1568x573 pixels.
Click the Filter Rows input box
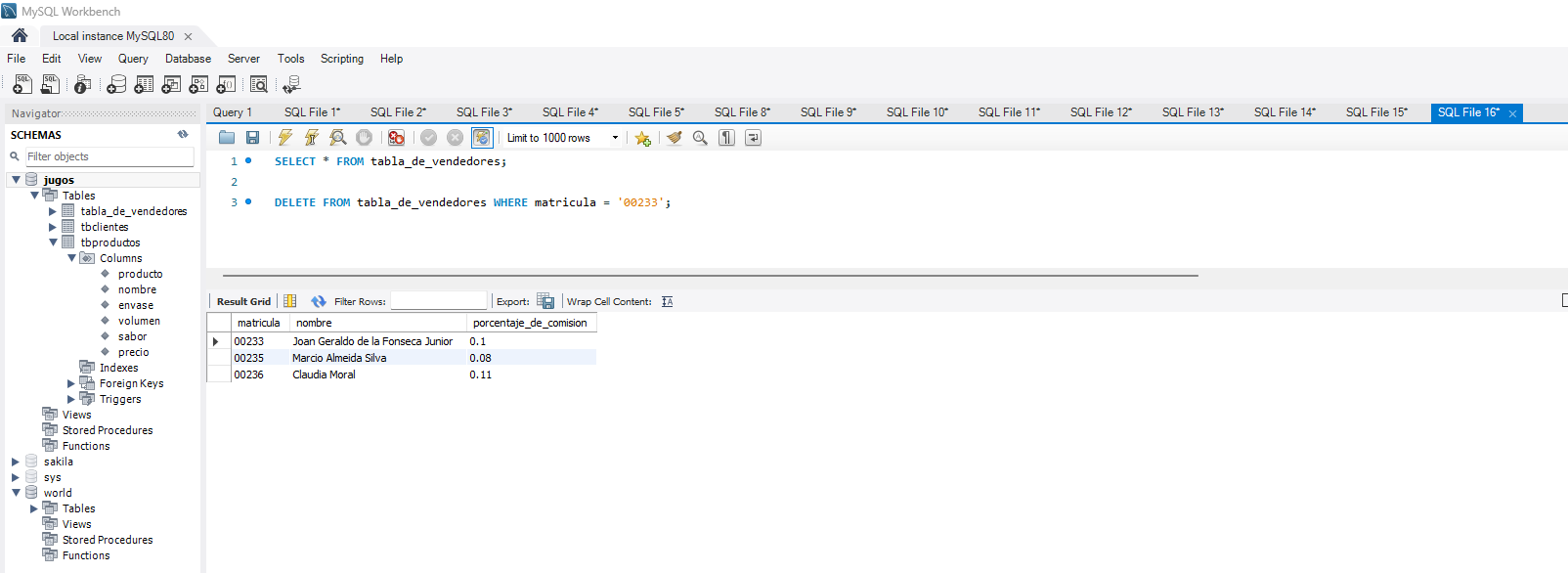(x=438, y=301)
